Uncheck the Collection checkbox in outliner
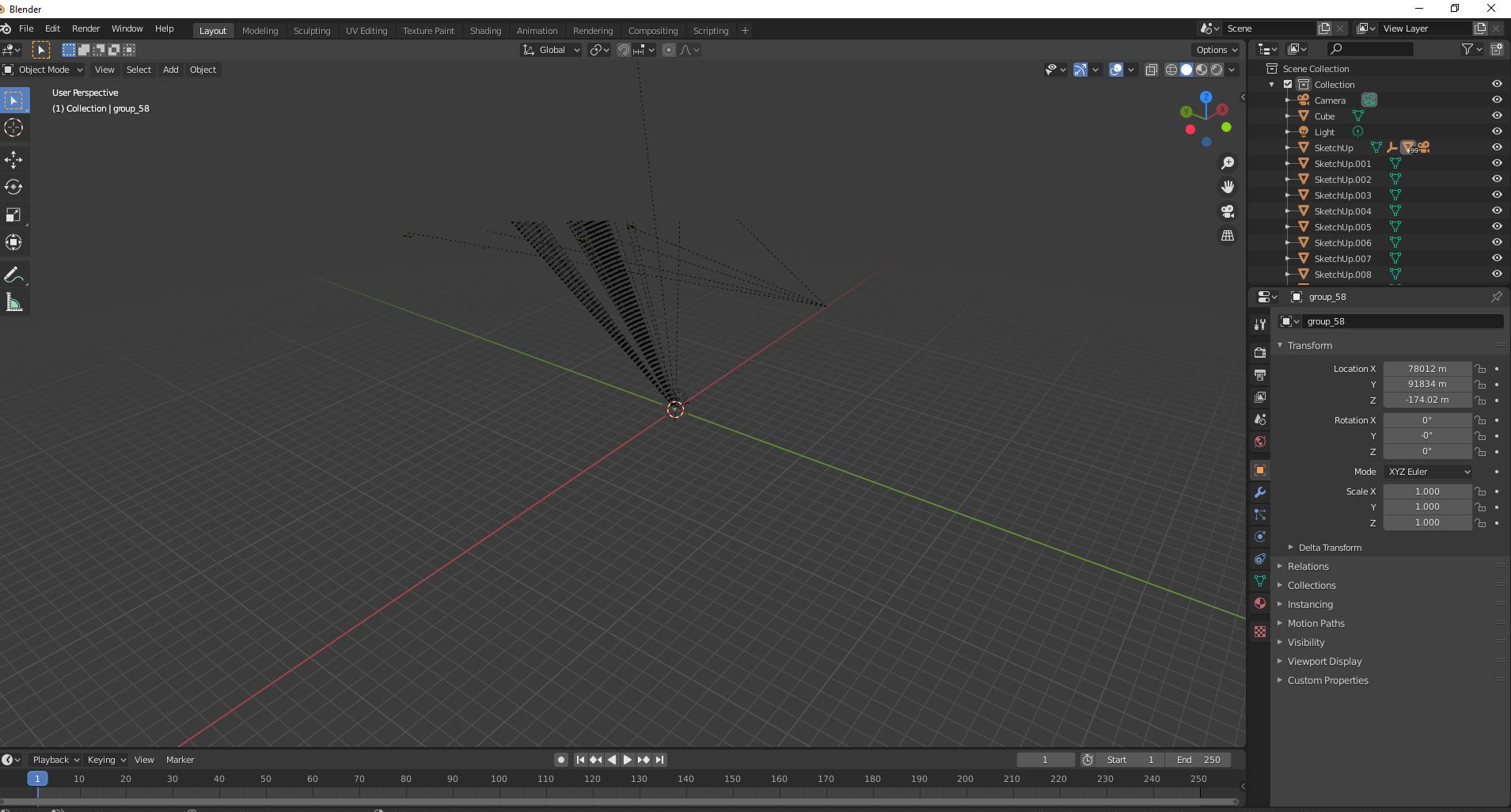 coord(1288,85)
